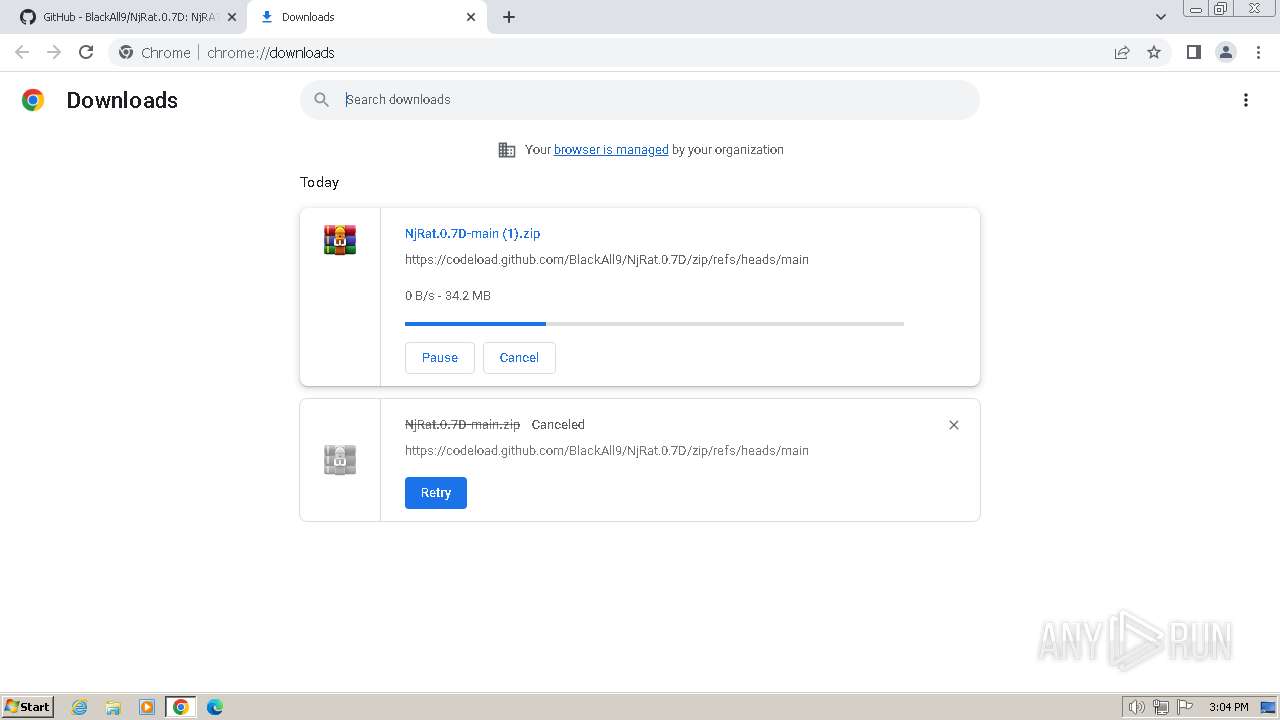The height and width of the screenshot is (720, 1280).
Task: Remove the canceled download from list
Action: (954, 425)
